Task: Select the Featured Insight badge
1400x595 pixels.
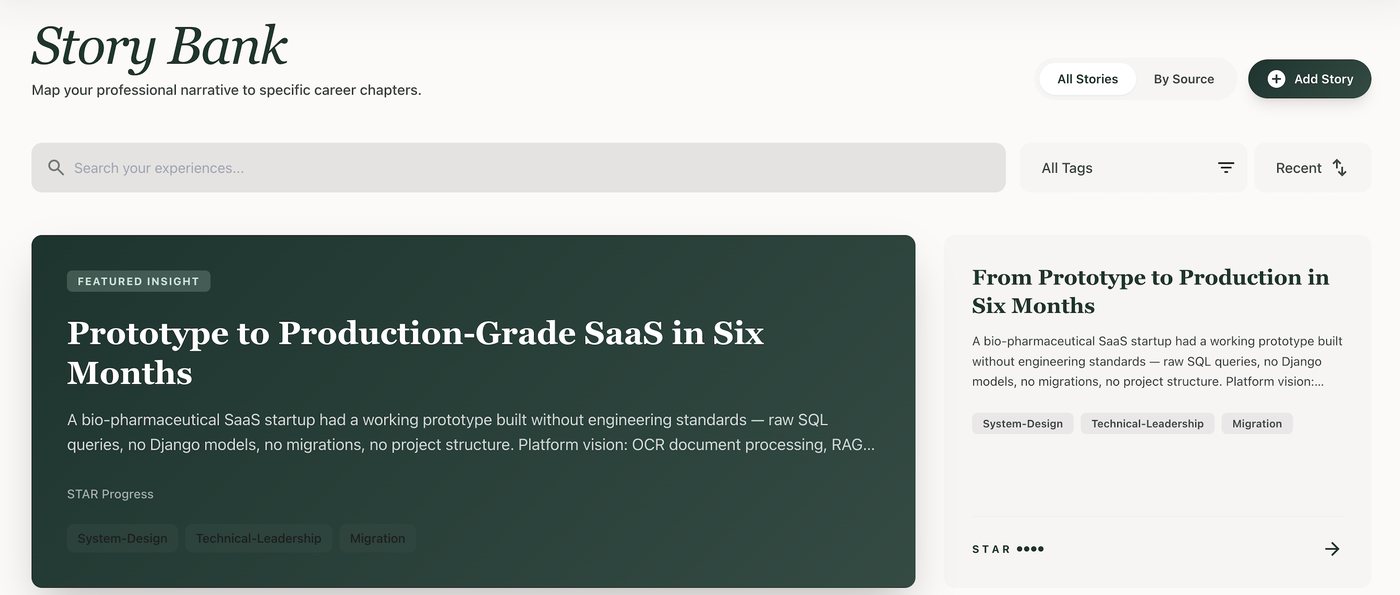Action: [x=139, y=281]
